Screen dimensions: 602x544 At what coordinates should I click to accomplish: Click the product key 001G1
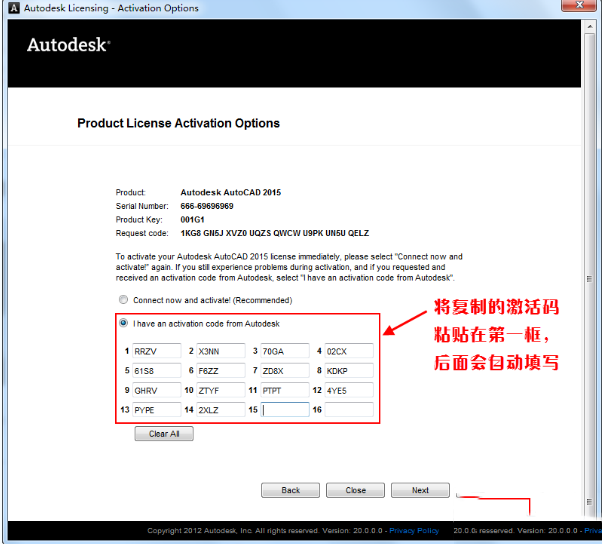tap(192, 220)
